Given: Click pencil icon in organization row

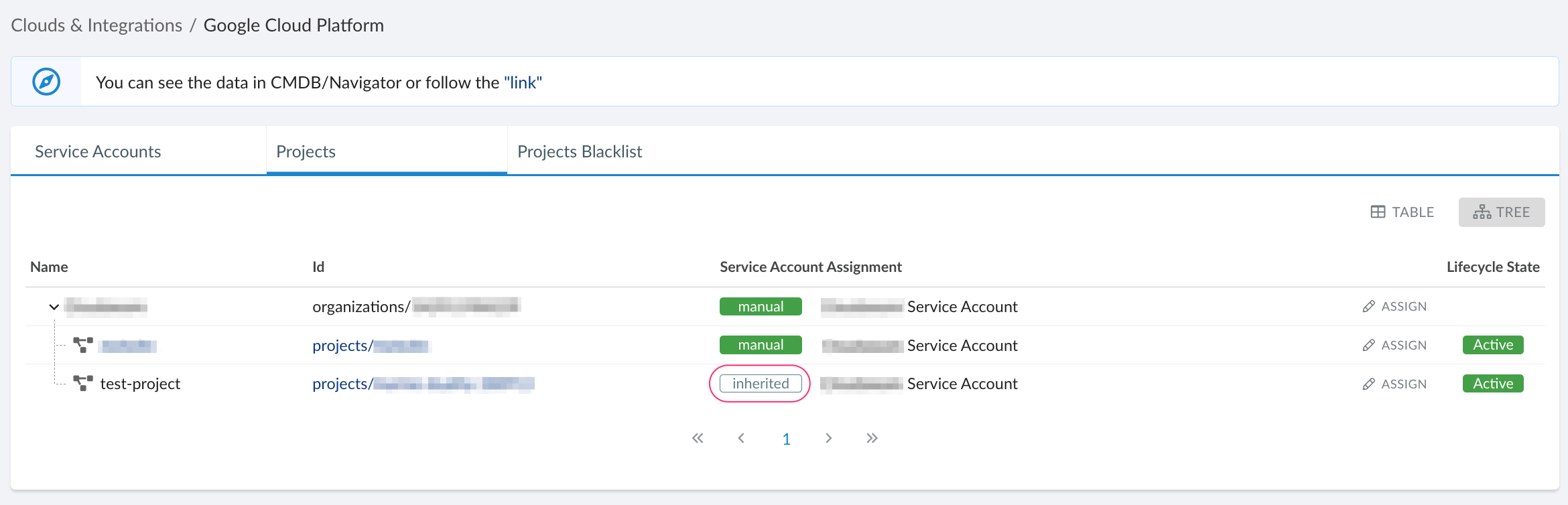Looking at the screenshot, I should coord(1368,307).
